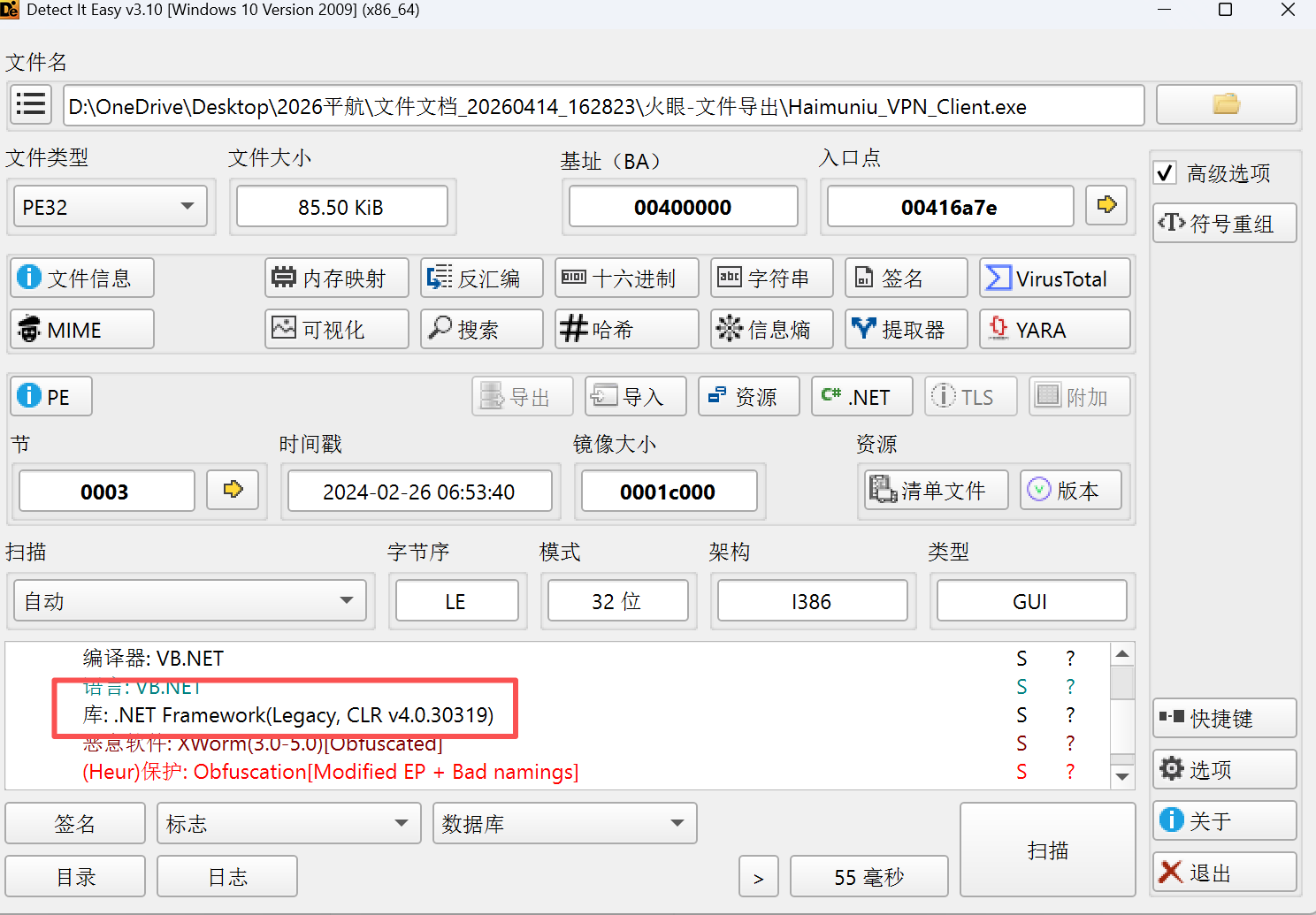The image size is (1316, 915).
Task: Open 快捷键 shortcuts
Action: coord(1225,718)
